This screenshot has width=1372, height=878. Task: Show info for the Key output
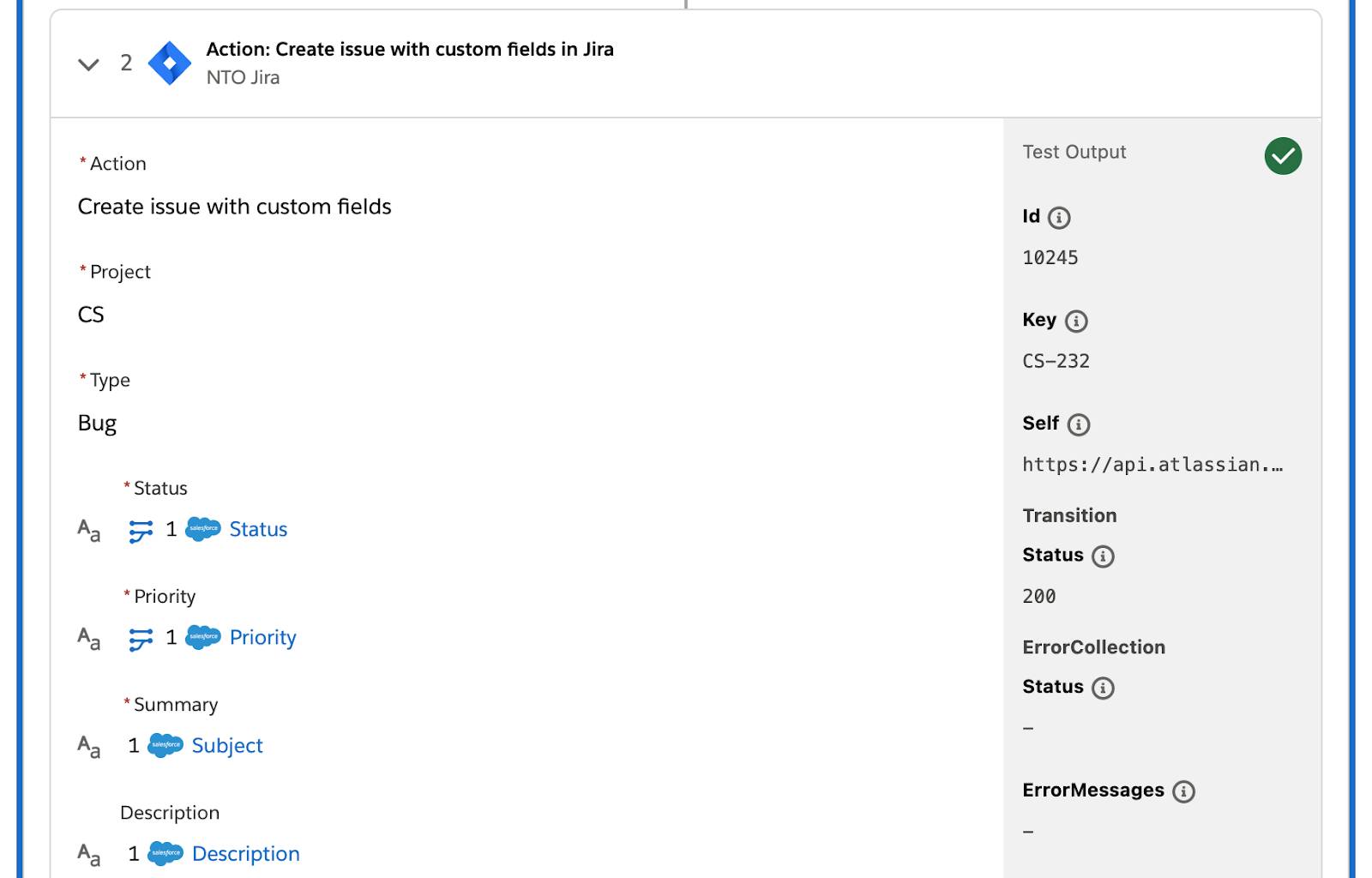click(x=1076, y=322)
